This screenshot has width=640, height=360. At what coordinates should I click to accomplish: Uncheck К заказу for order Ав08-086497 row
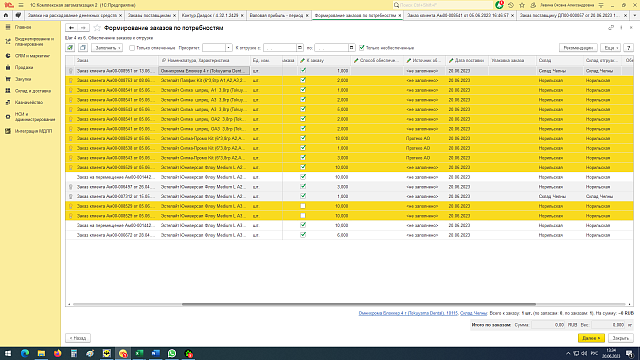pos(303,187)
